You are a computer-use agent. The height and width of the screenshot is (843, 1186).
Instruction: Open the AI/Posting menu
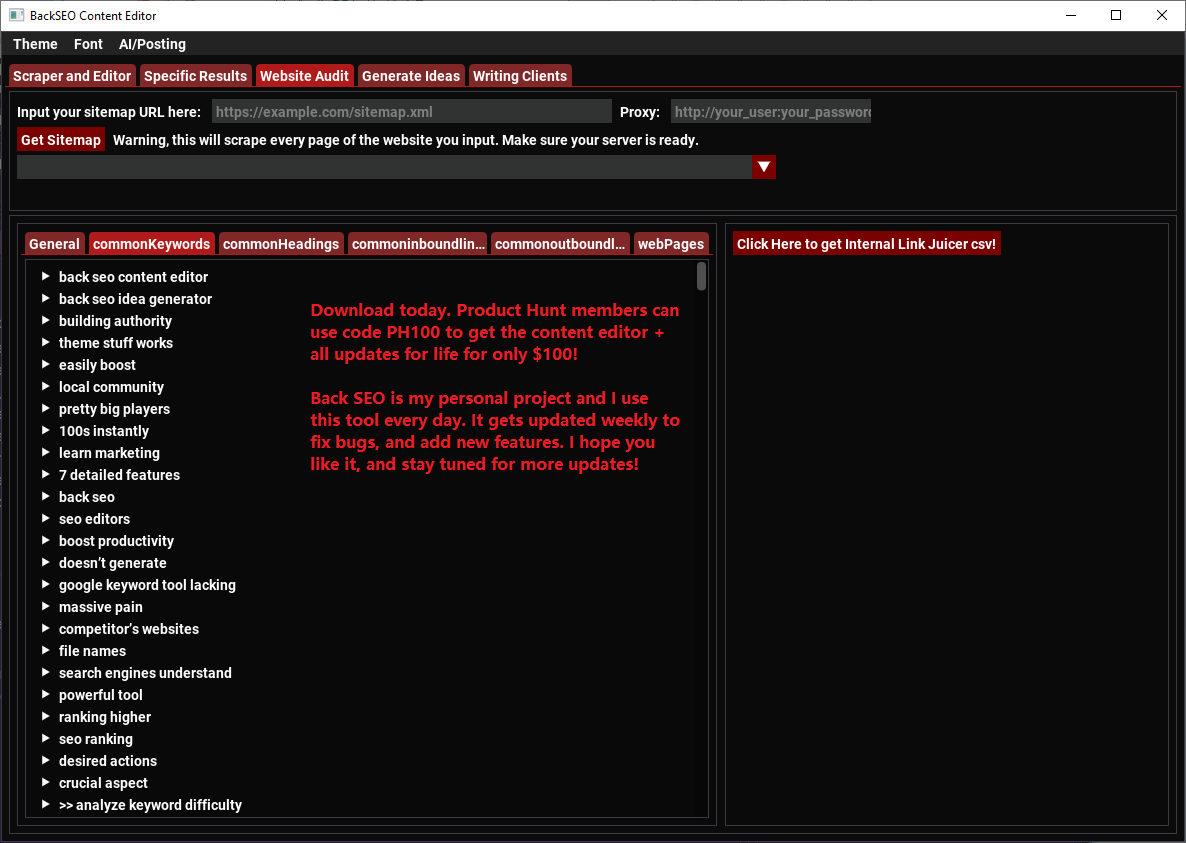[x=152, y=44]
